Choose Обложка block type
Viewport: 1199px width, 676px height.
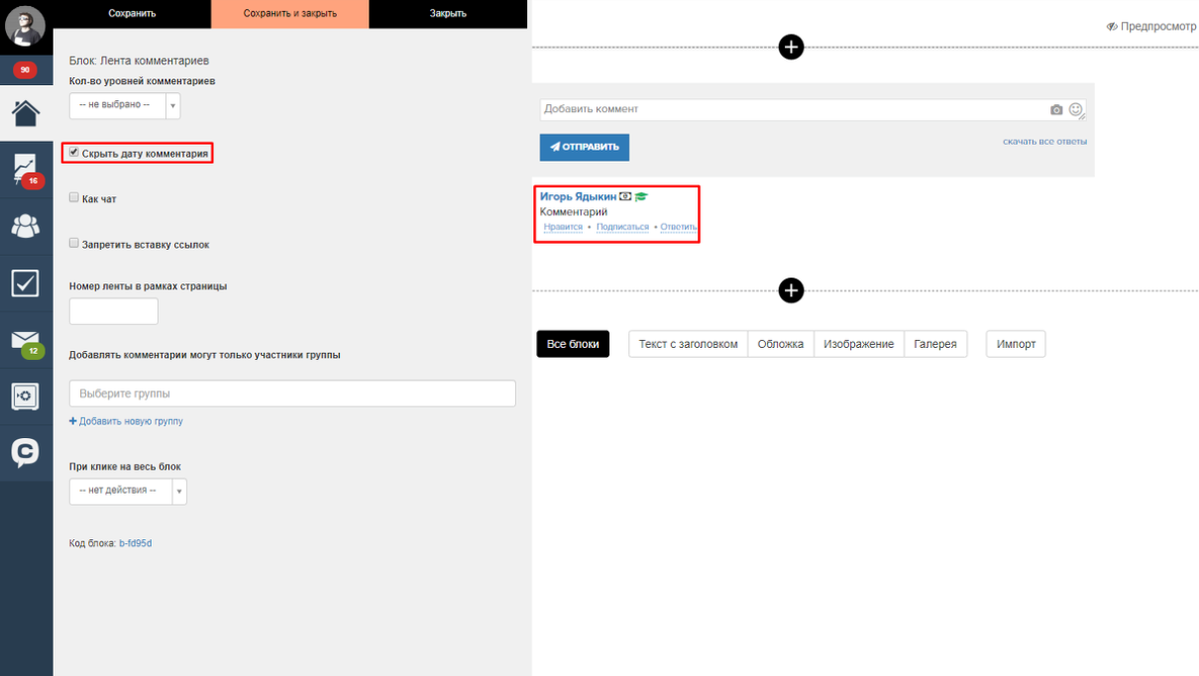(781, 344)
